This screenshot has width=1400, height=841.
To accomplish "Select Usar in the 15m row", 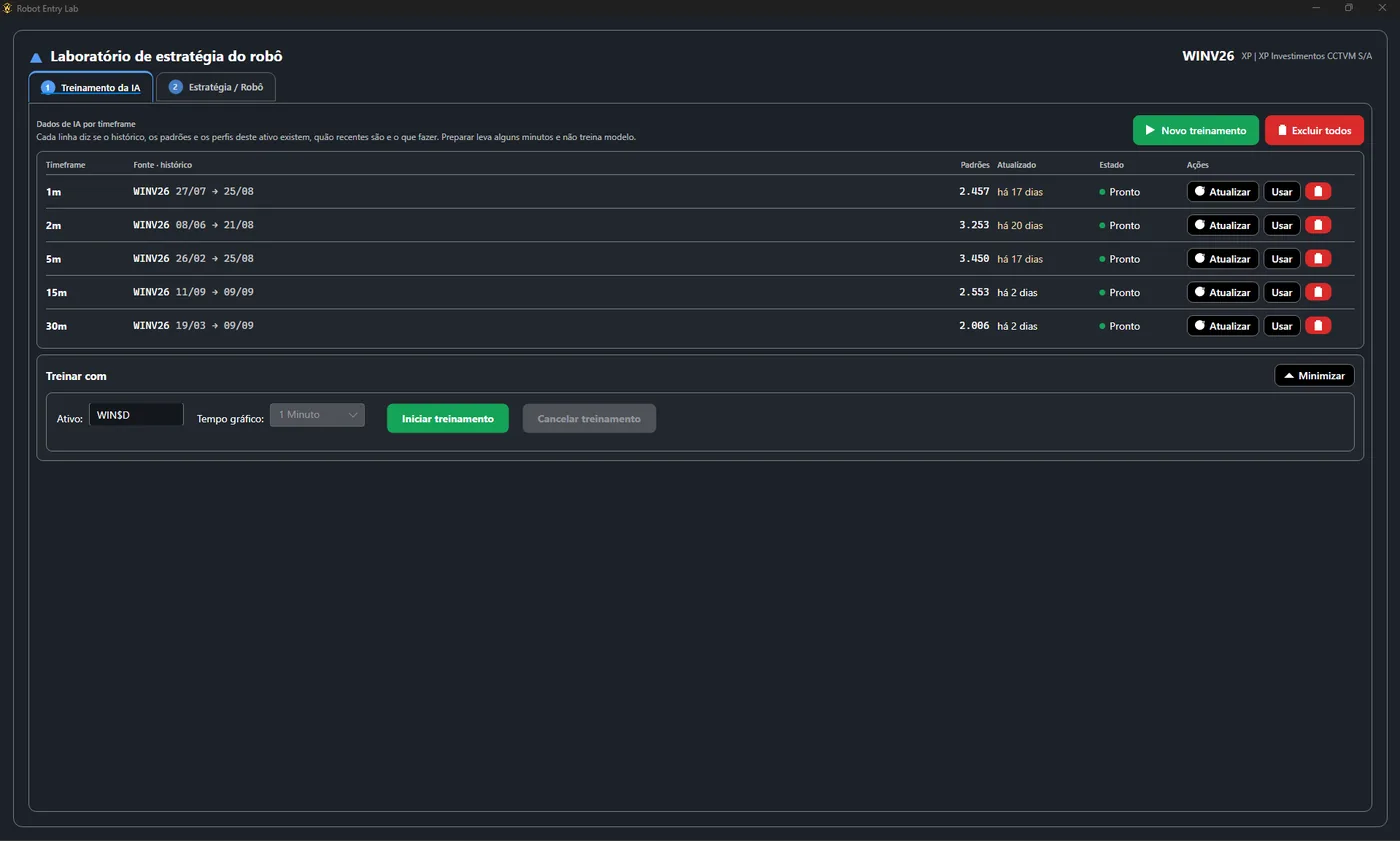I will [x=1282, y=292].
